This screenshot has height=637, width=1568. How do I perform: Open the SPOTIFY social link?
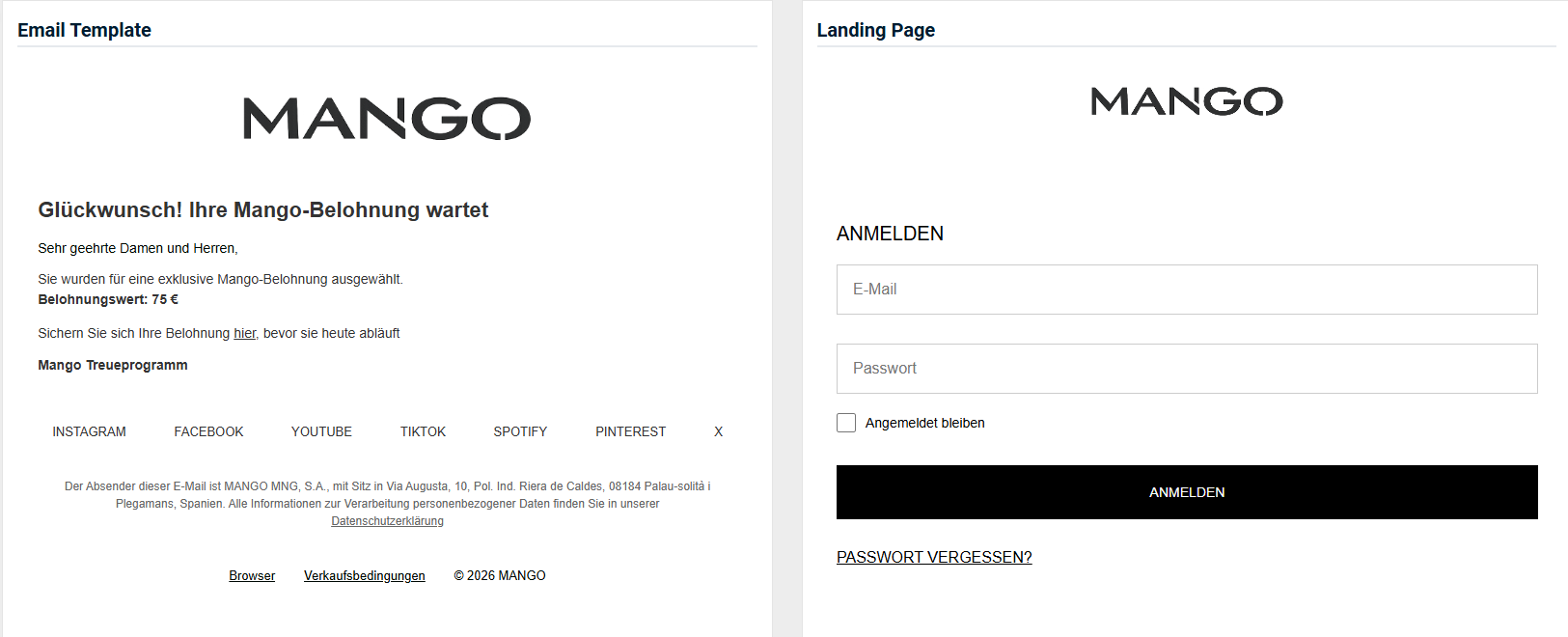[520, 431]
